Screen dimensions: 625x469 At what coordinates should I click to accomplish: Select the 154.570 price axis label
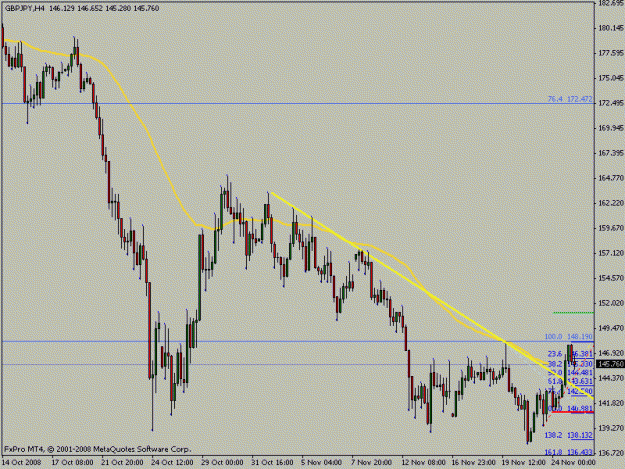click(x=611, y=278)
